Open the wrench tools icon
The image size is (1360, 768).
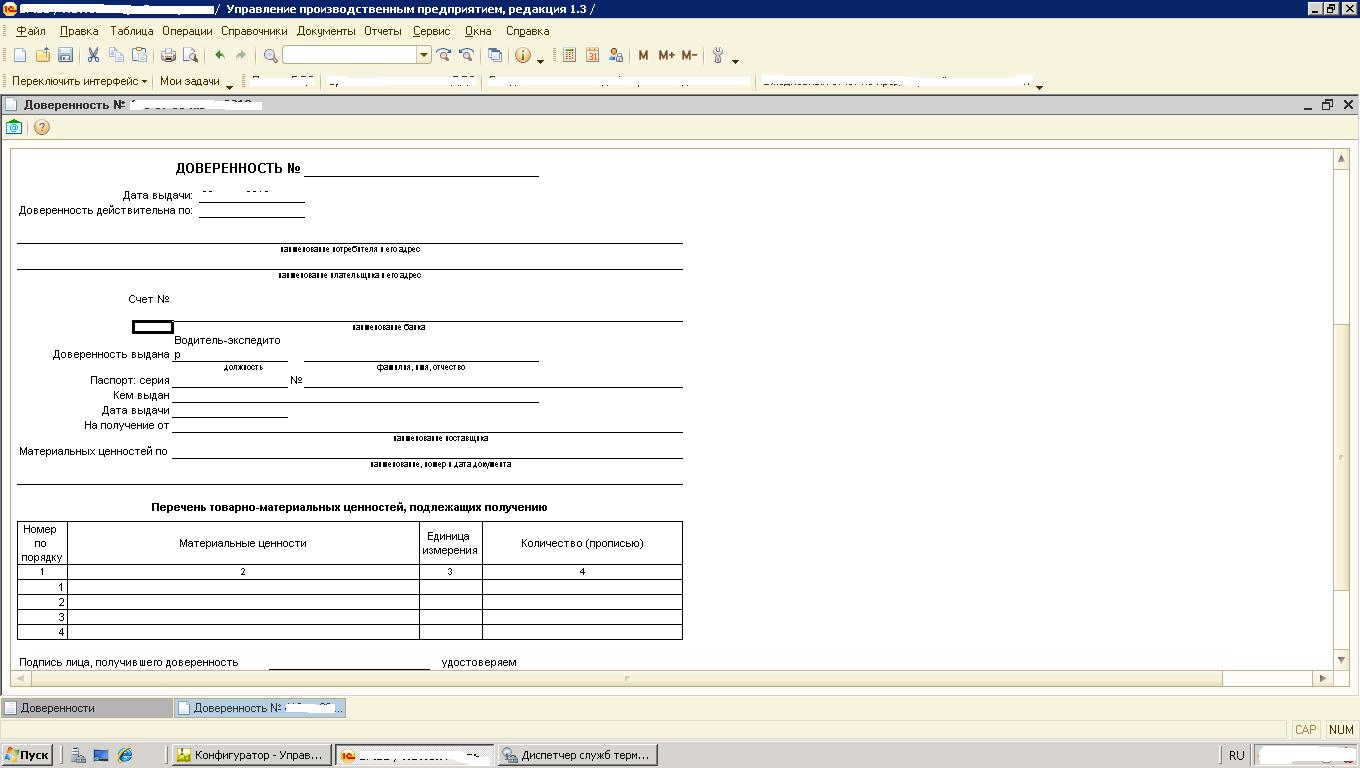[718, 56]
